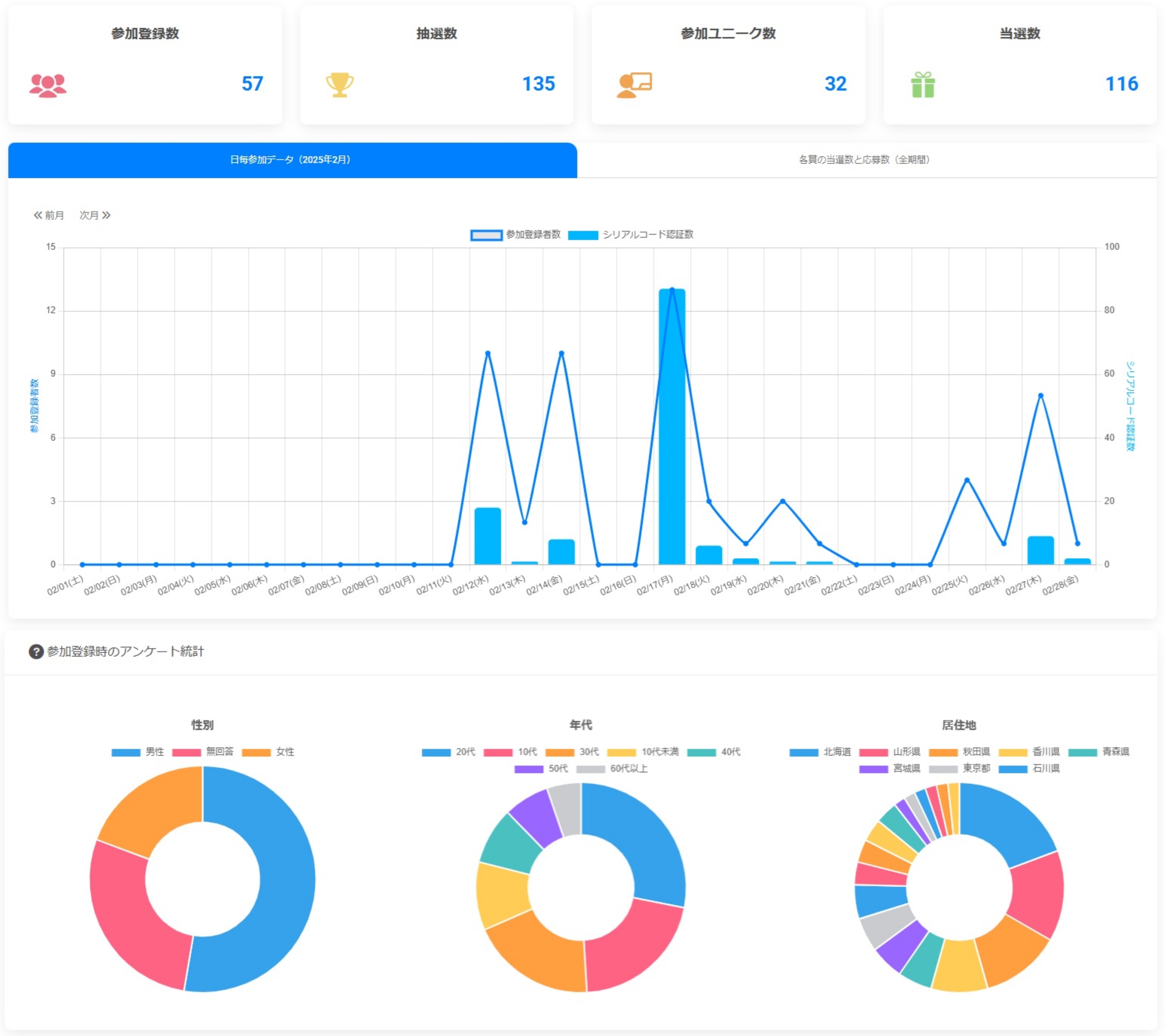Click the 02/12(水) bar in the daily chart

488,536
